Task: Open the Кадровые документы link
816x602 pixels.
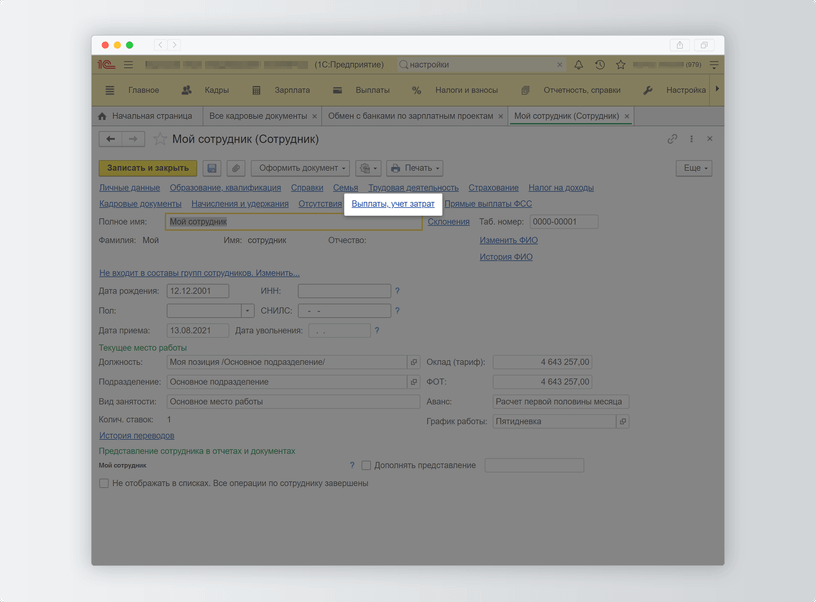Action: pos(141,204)
